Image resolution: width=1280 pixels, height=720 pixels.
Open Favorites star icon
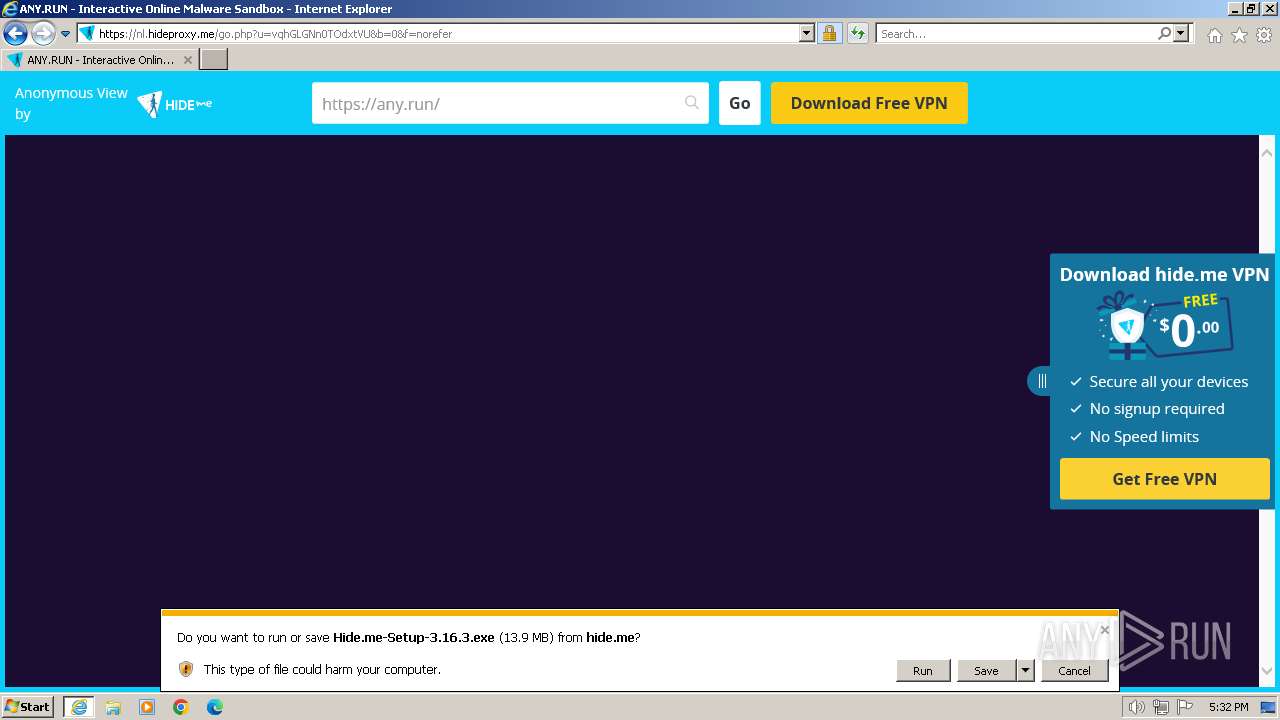tap(1239, 35)
